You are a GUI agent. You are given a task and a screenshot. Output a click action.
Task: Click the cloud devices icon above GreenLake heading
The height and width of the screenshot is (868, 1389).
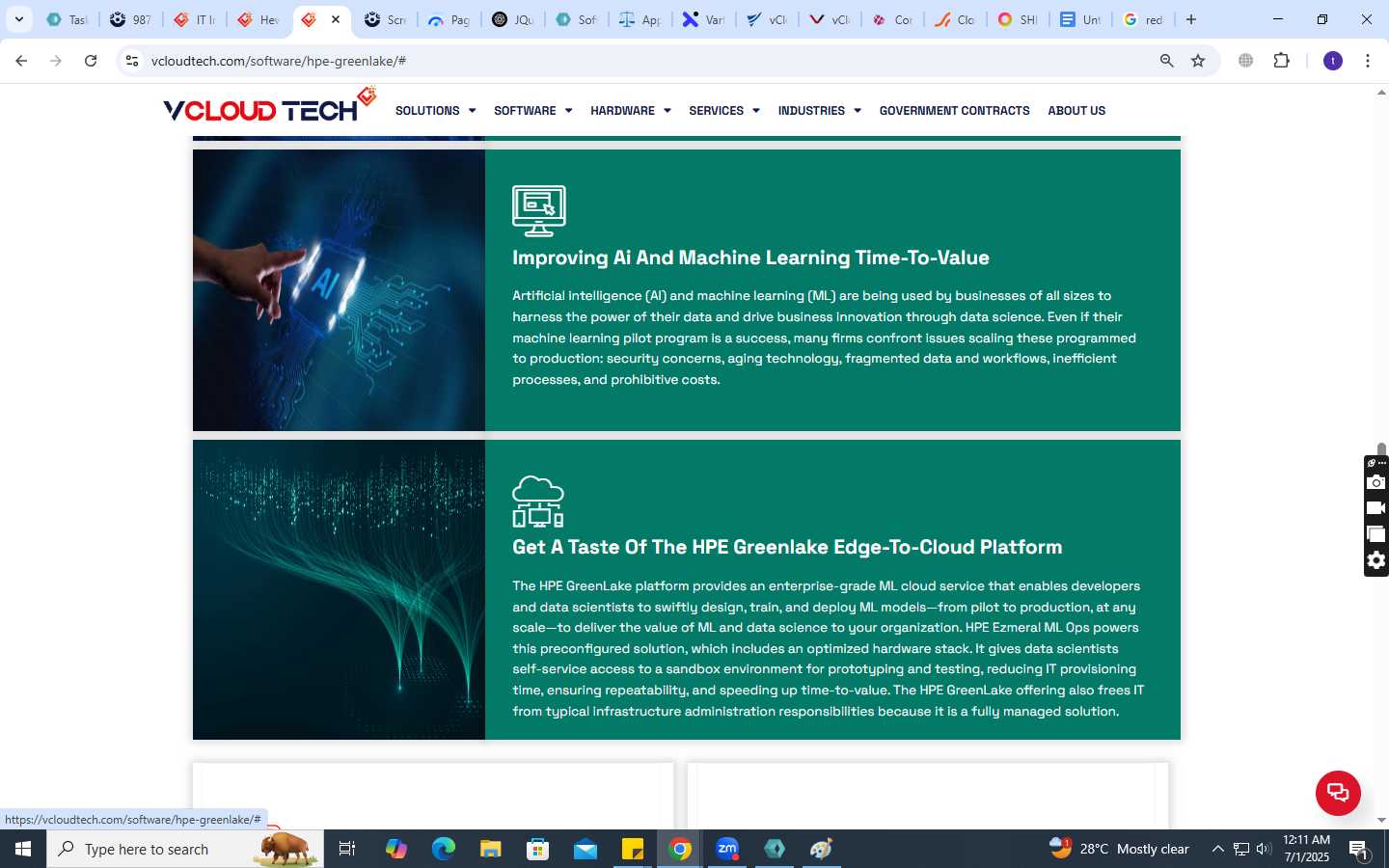[538, 502]
